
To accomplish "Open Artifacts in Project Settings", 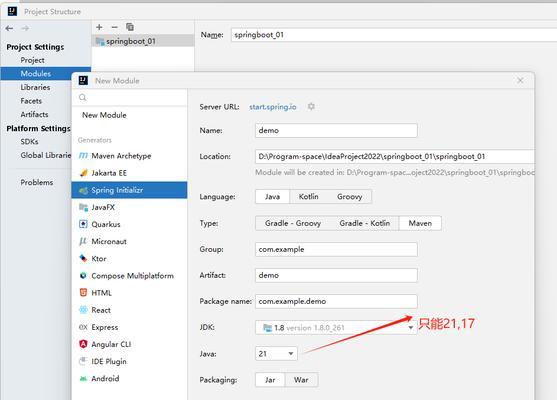I will [34, 114].
